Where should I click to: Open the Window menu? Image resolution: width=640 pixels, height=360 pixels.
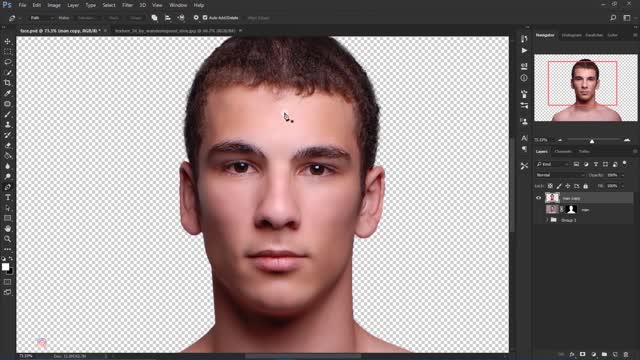178,5
